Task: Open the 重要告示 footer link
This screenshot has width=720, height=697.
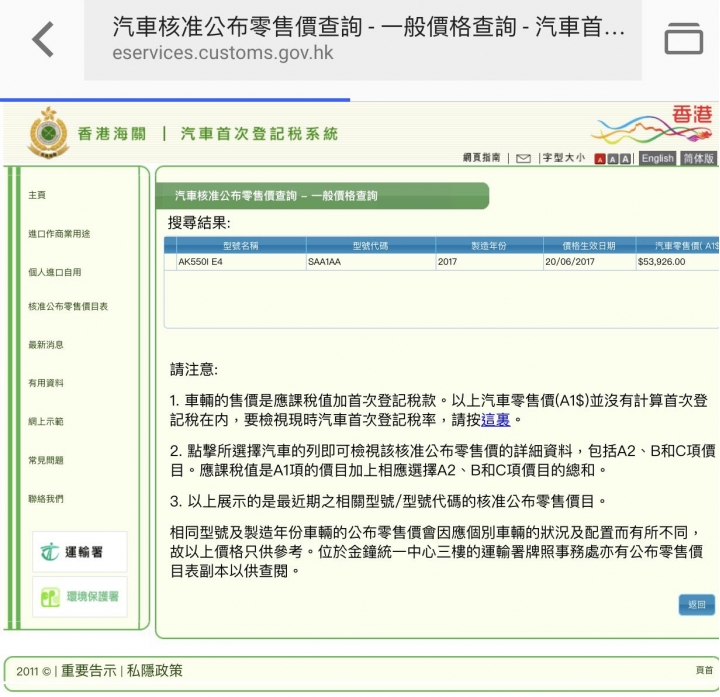Action: click(x=89, y=671)
